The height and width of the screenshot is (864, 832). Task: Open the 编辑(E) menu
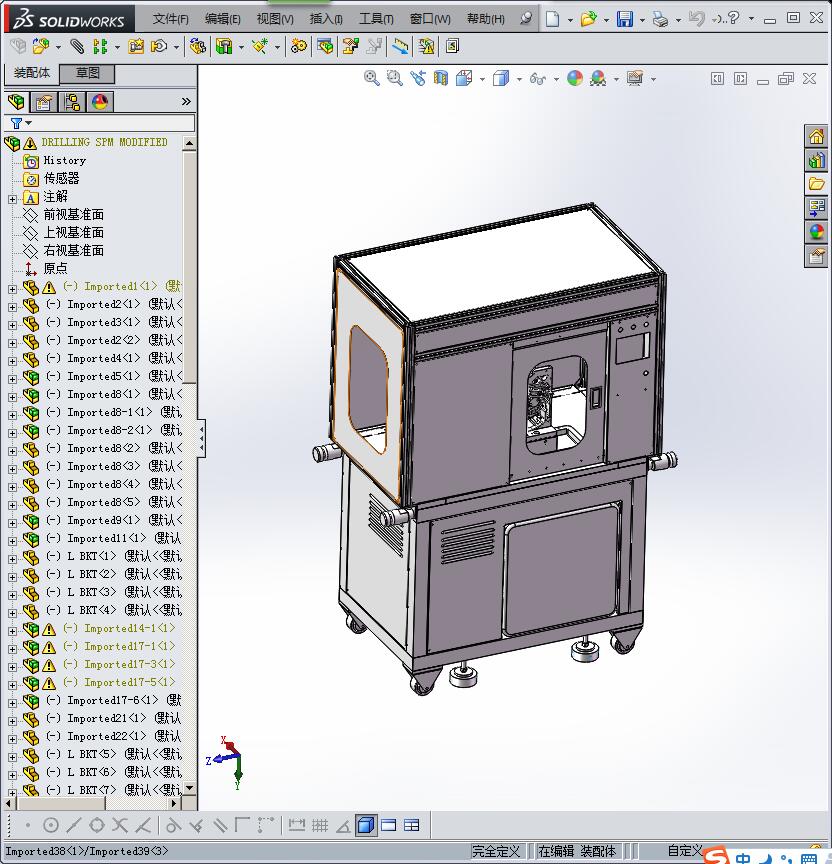click(x=223, y=19)
